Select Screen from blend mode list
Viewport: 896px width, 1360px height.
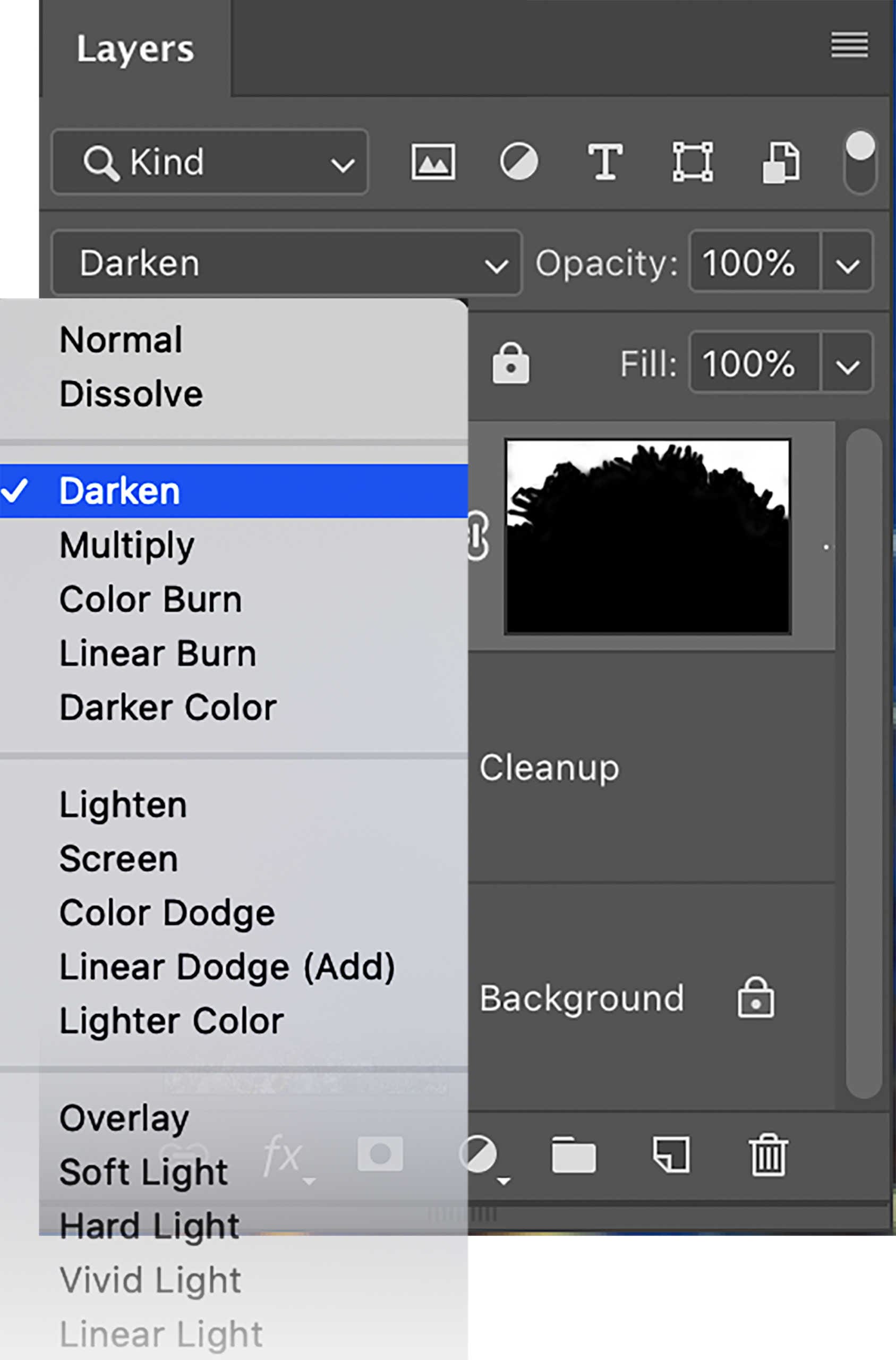119,859
